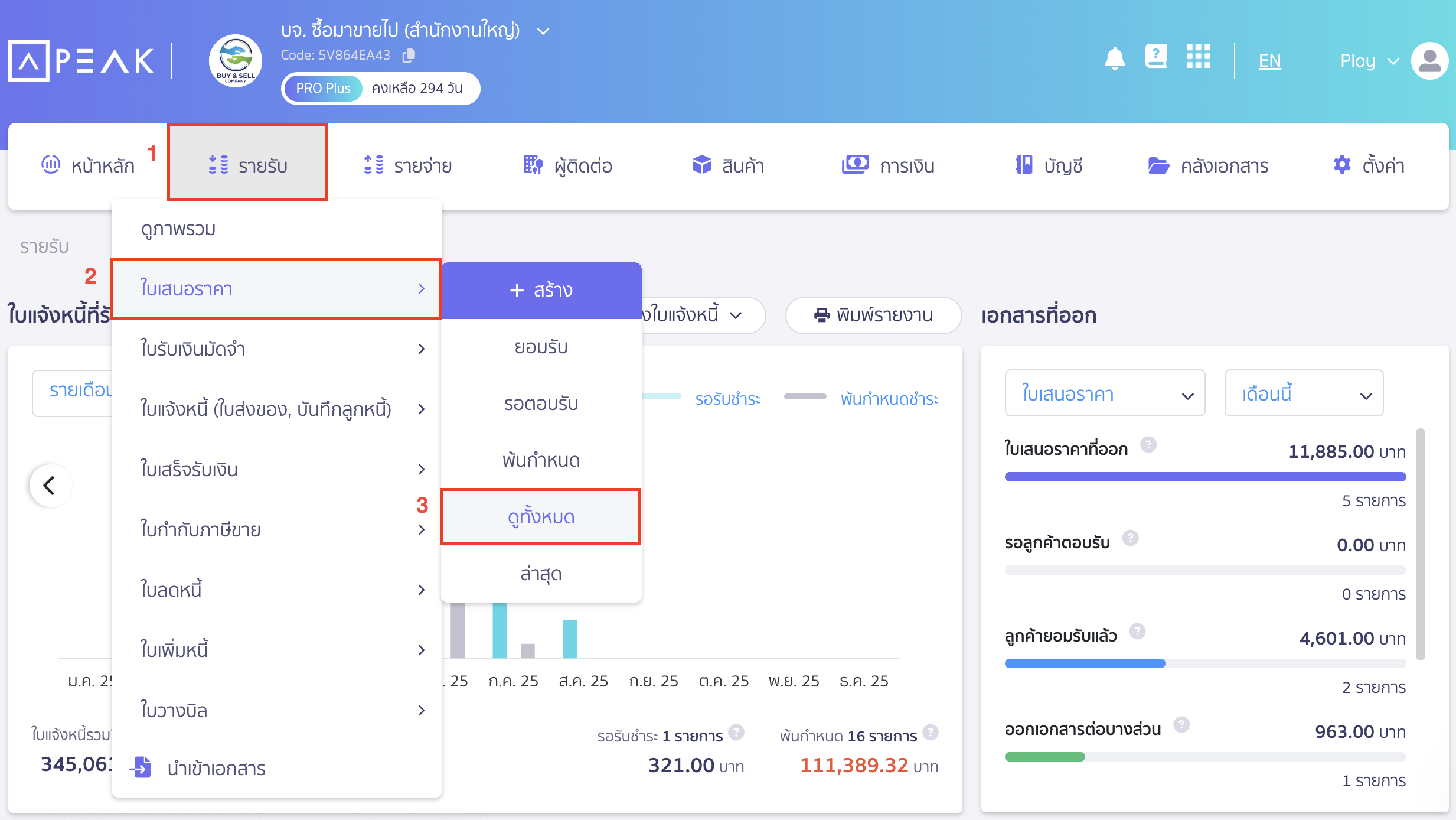Click นำเข้าเอกสาร import documents

click(216, 768)
